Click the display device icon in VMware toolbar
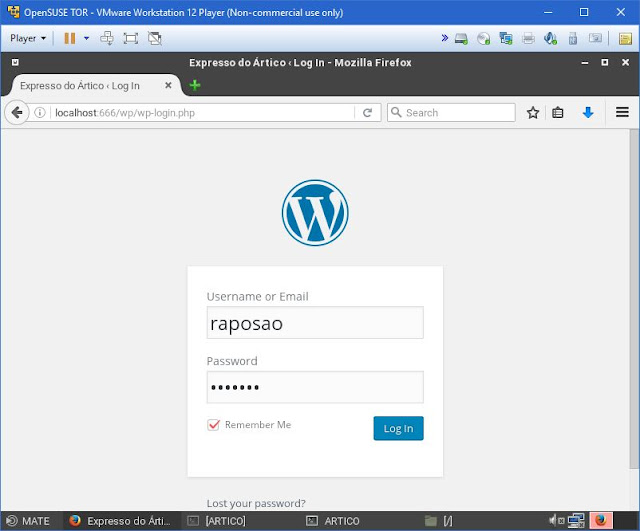The image size is (640, 531). coord(595,38)
